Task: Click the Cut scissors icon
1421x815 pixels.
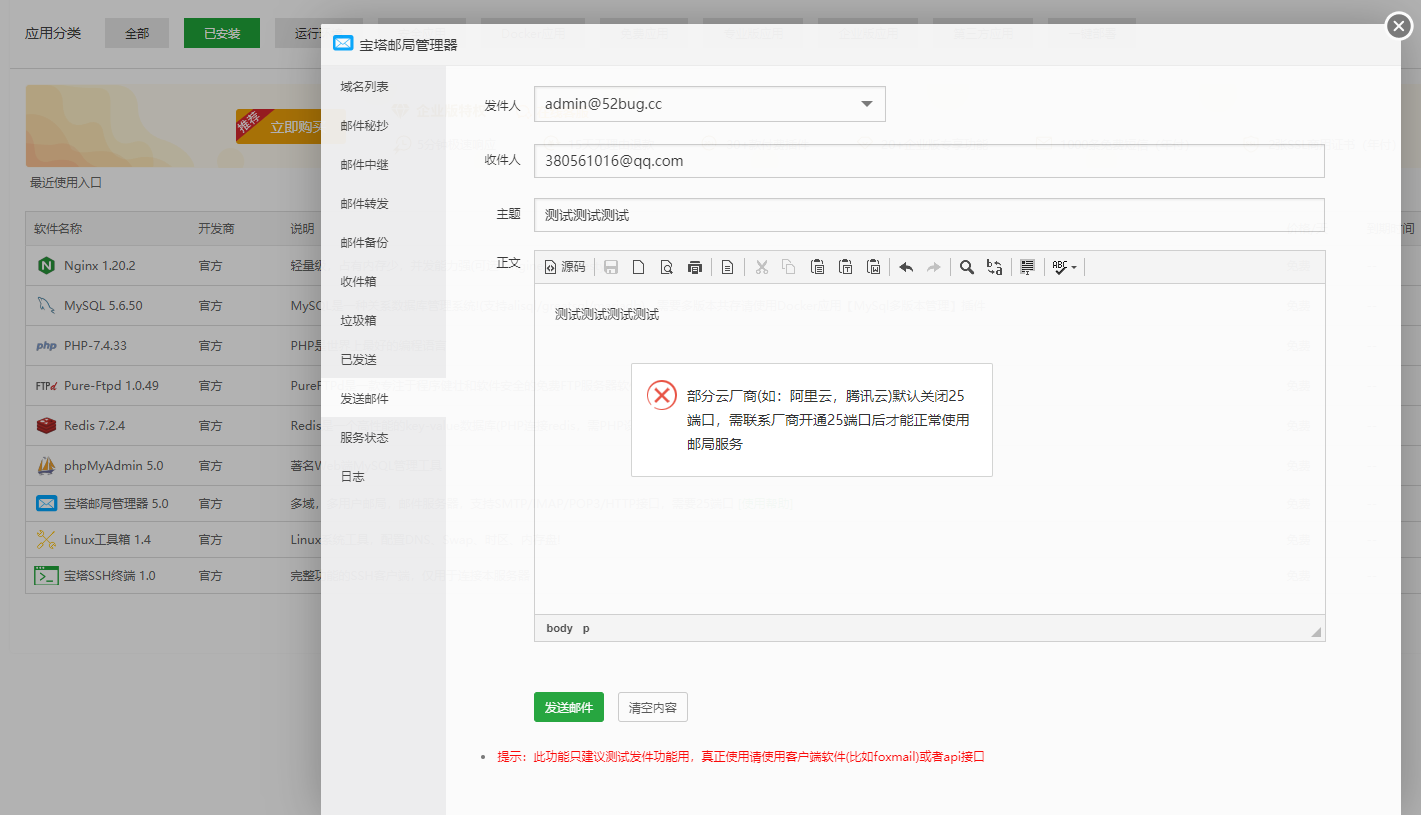Action: [761, 267]
